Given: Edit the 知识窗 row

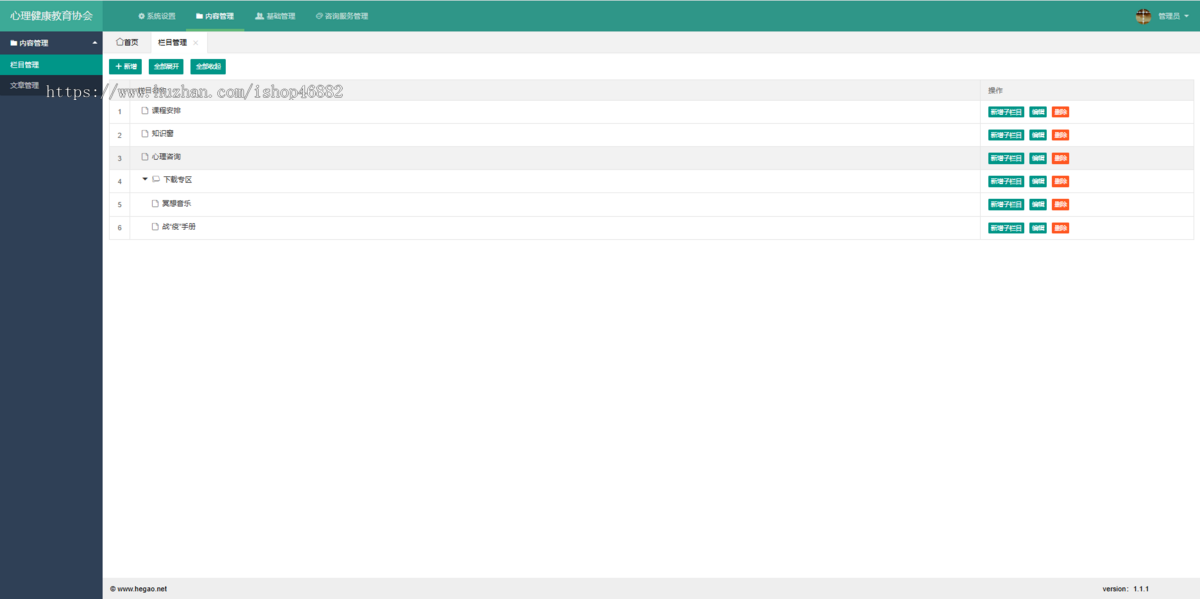Looking at the screenshot, I should (x=1038, y=135).
